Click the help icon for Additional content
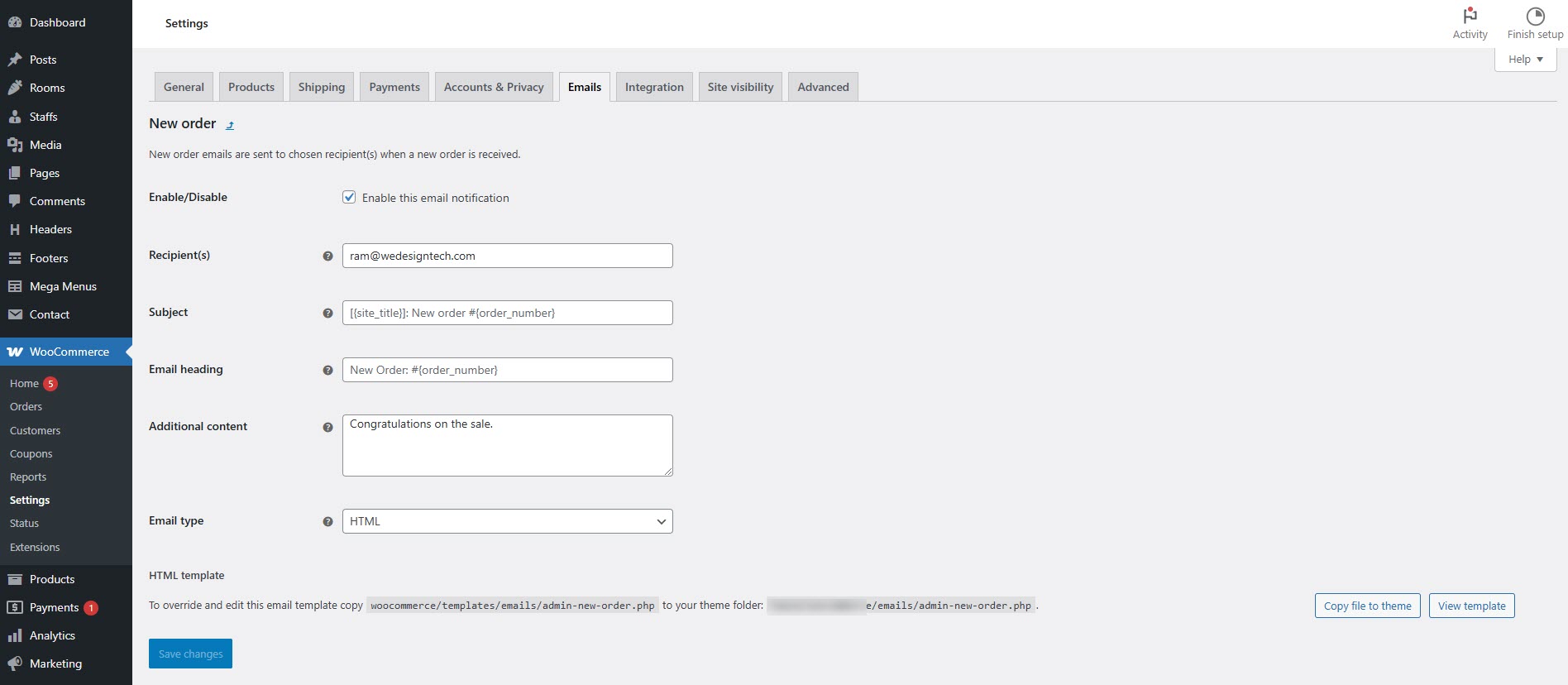Viewport: 1568px width, 685px height. 327,428
